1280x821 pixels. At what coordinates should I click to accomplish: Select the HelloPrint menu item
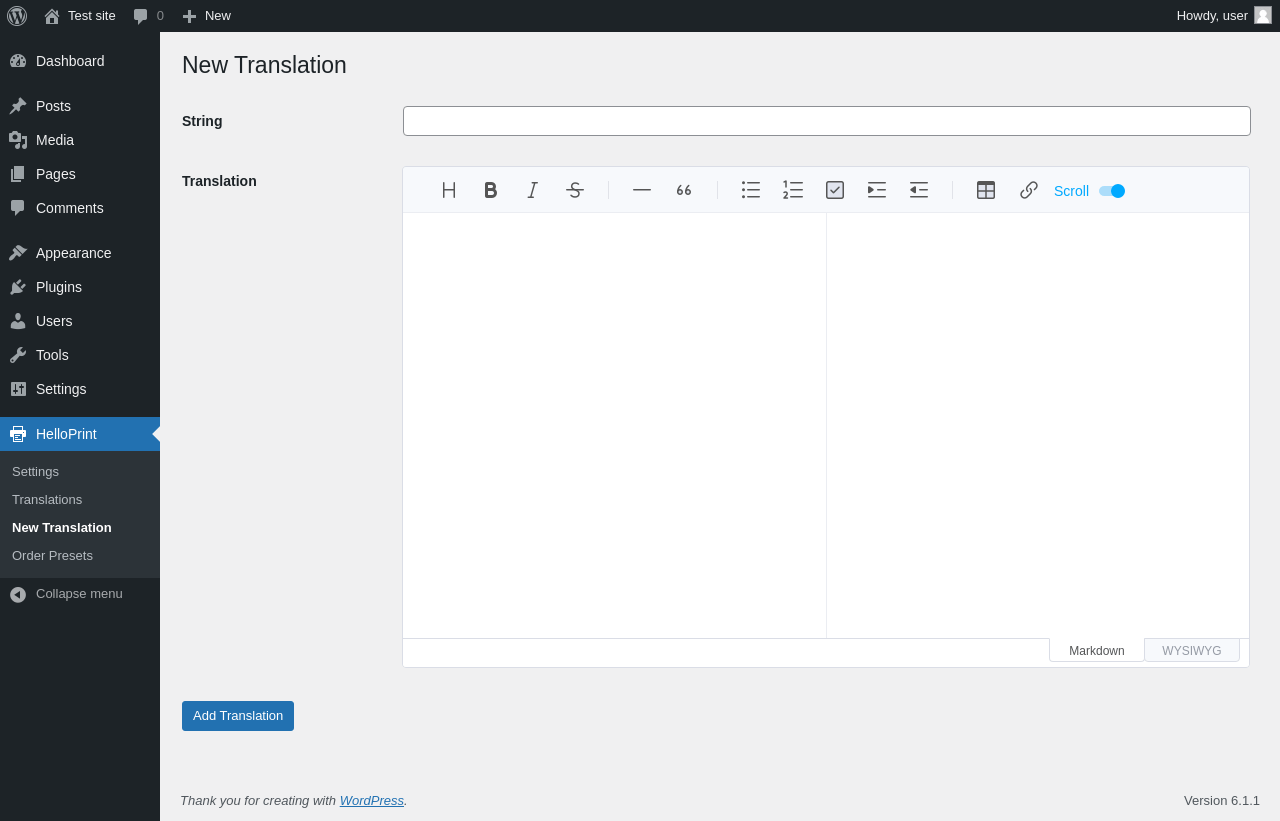(80, 434)
